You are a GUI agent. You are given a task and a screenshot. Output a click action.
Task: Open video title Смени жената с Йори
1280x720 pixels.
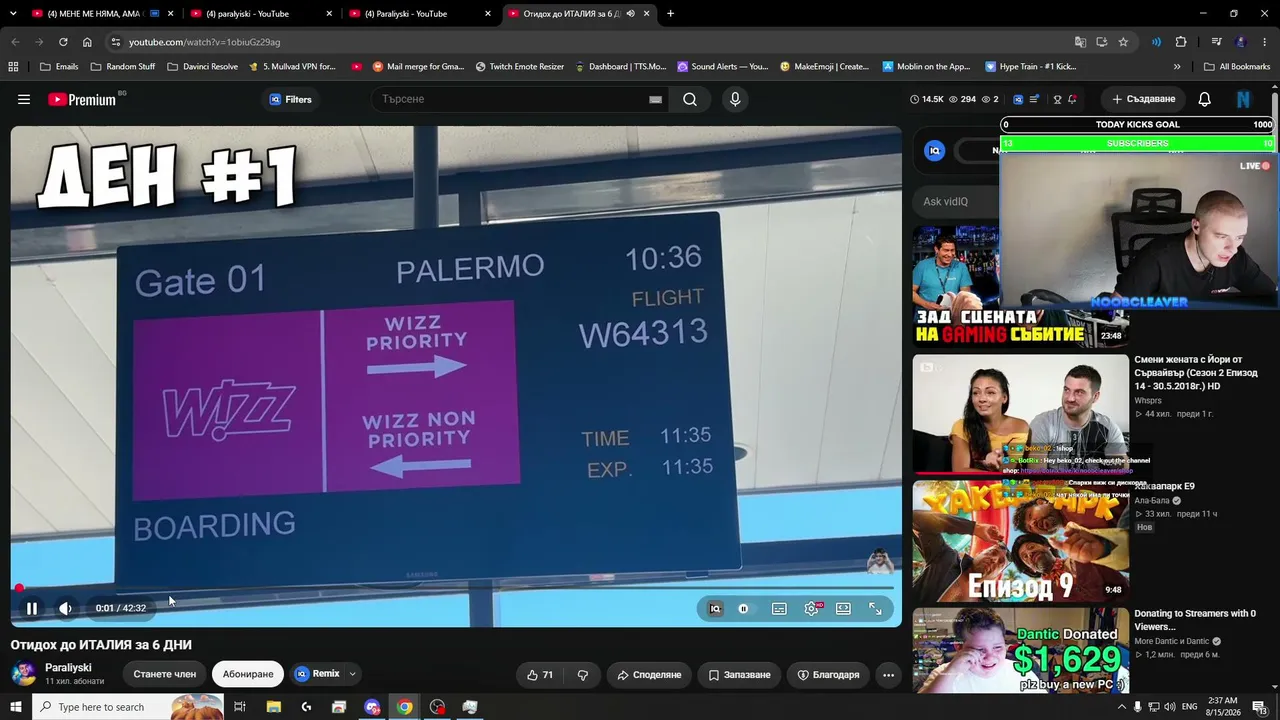(x=1196, y=372)
